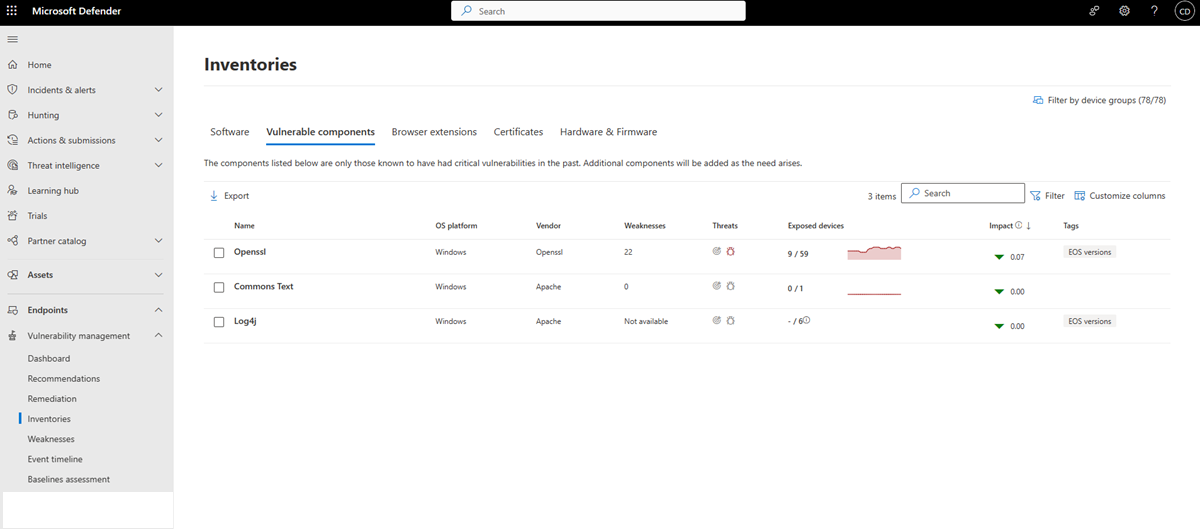Screen dimensions: 1200x529
Task: Expand Hunting chevron
Action: (159, 115)
